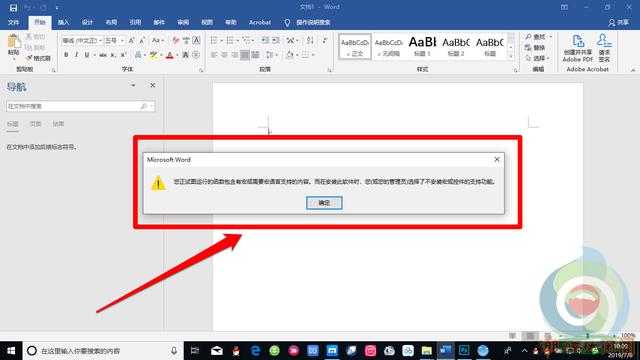The height and width of the screenshot is (360, 640).
Task: Click the Increase Indent icon
Action: [276, 40]
